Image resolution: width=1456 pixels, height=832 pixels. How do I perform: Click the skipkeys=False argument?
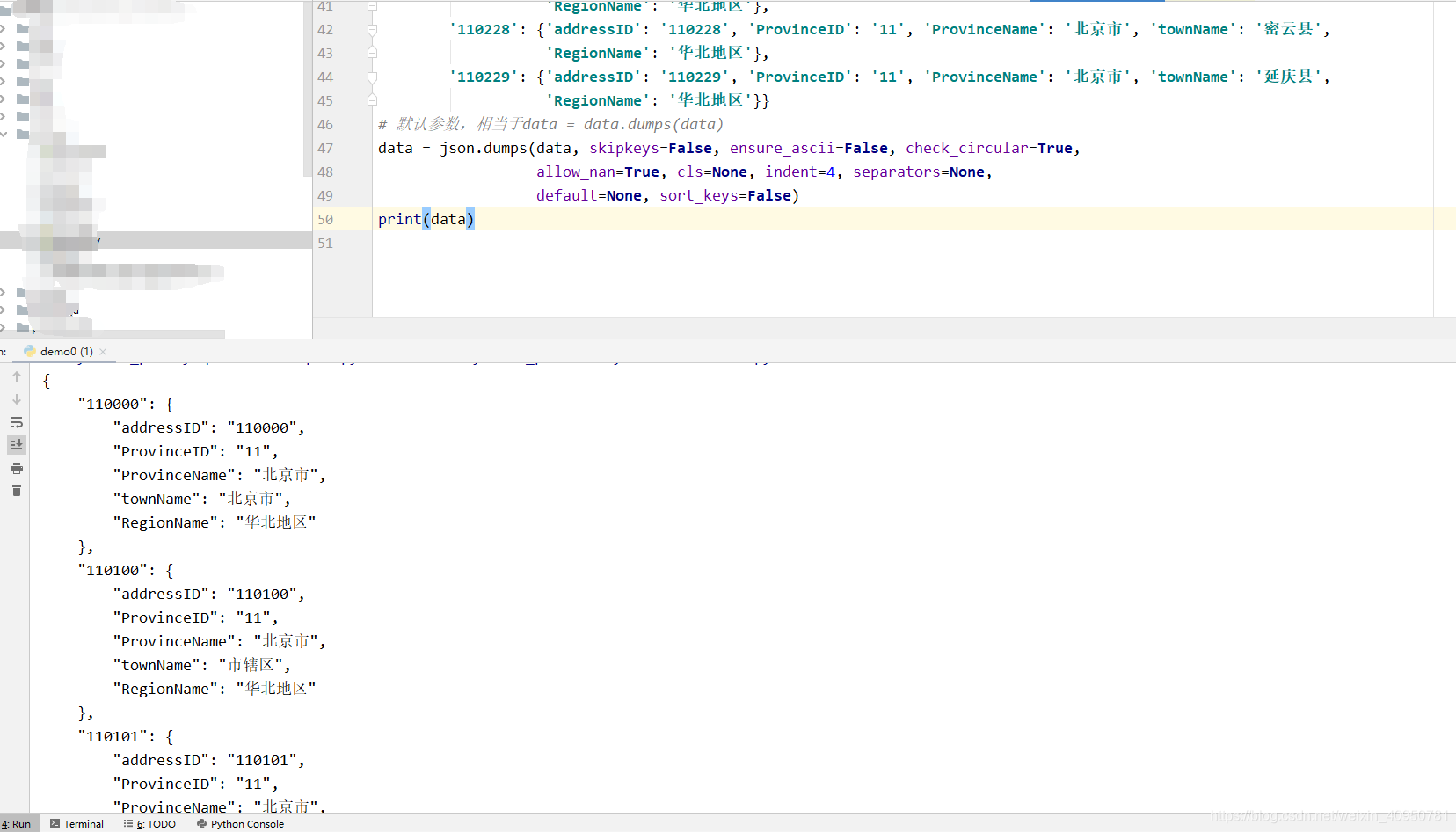[x=651, y=148]
